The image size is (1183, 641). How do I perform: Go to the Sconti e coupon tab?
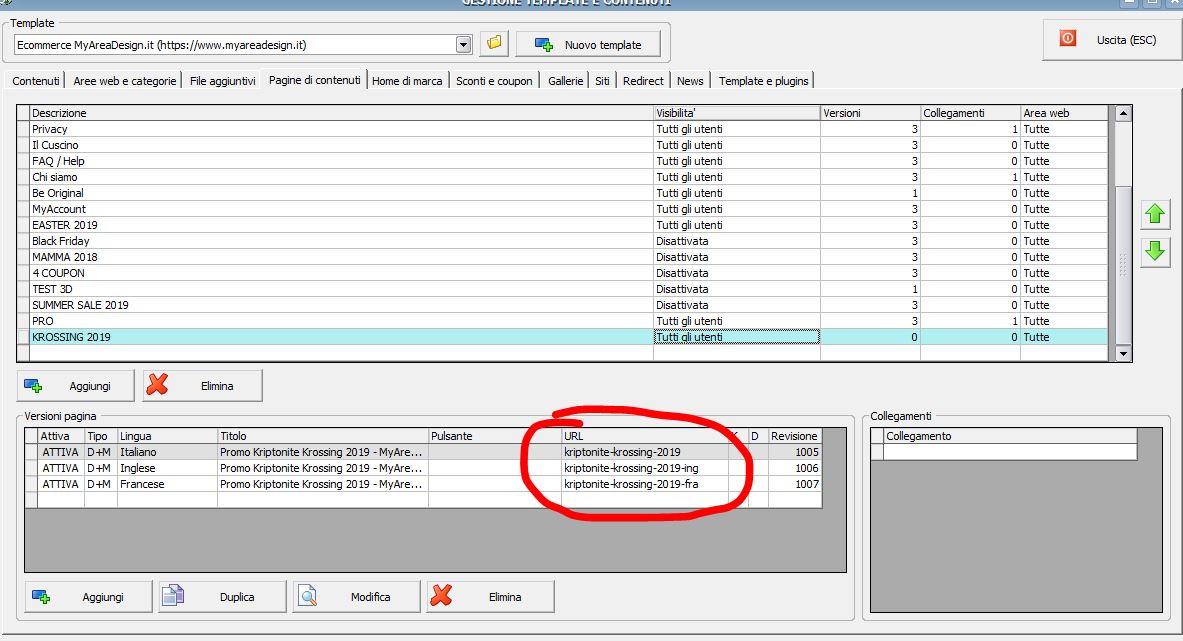click(494, 81)
